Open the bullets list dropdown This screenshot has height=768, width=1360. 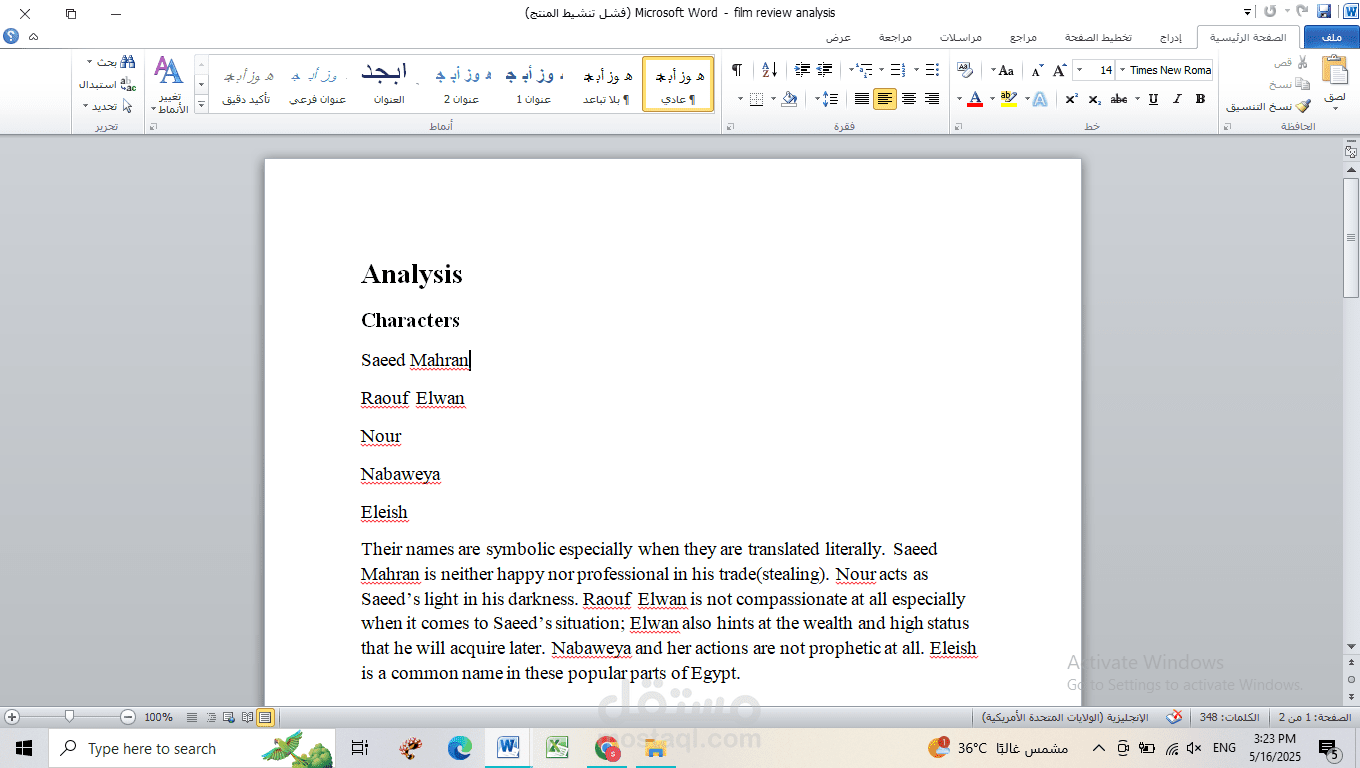click(915, 70)
